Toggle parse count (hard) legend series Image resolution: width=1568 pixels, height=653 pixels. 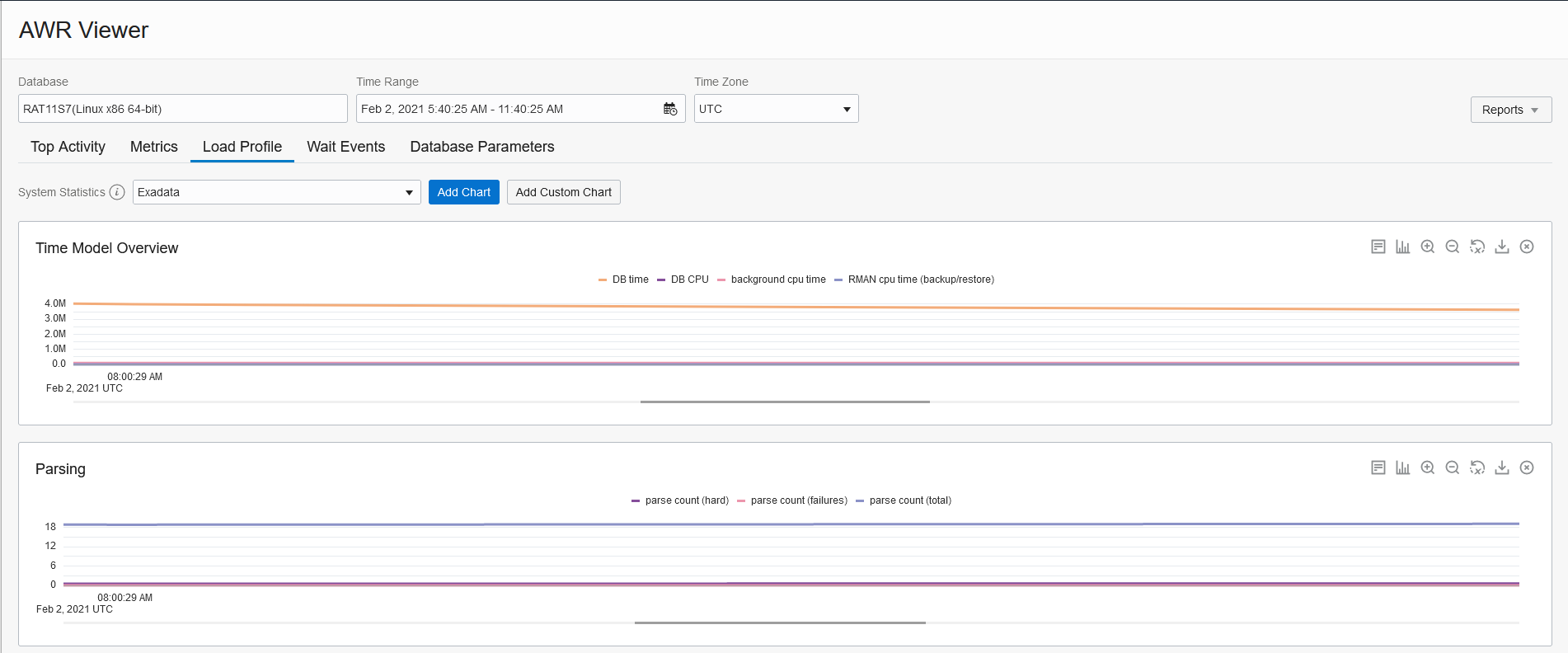tap(680, 500)
